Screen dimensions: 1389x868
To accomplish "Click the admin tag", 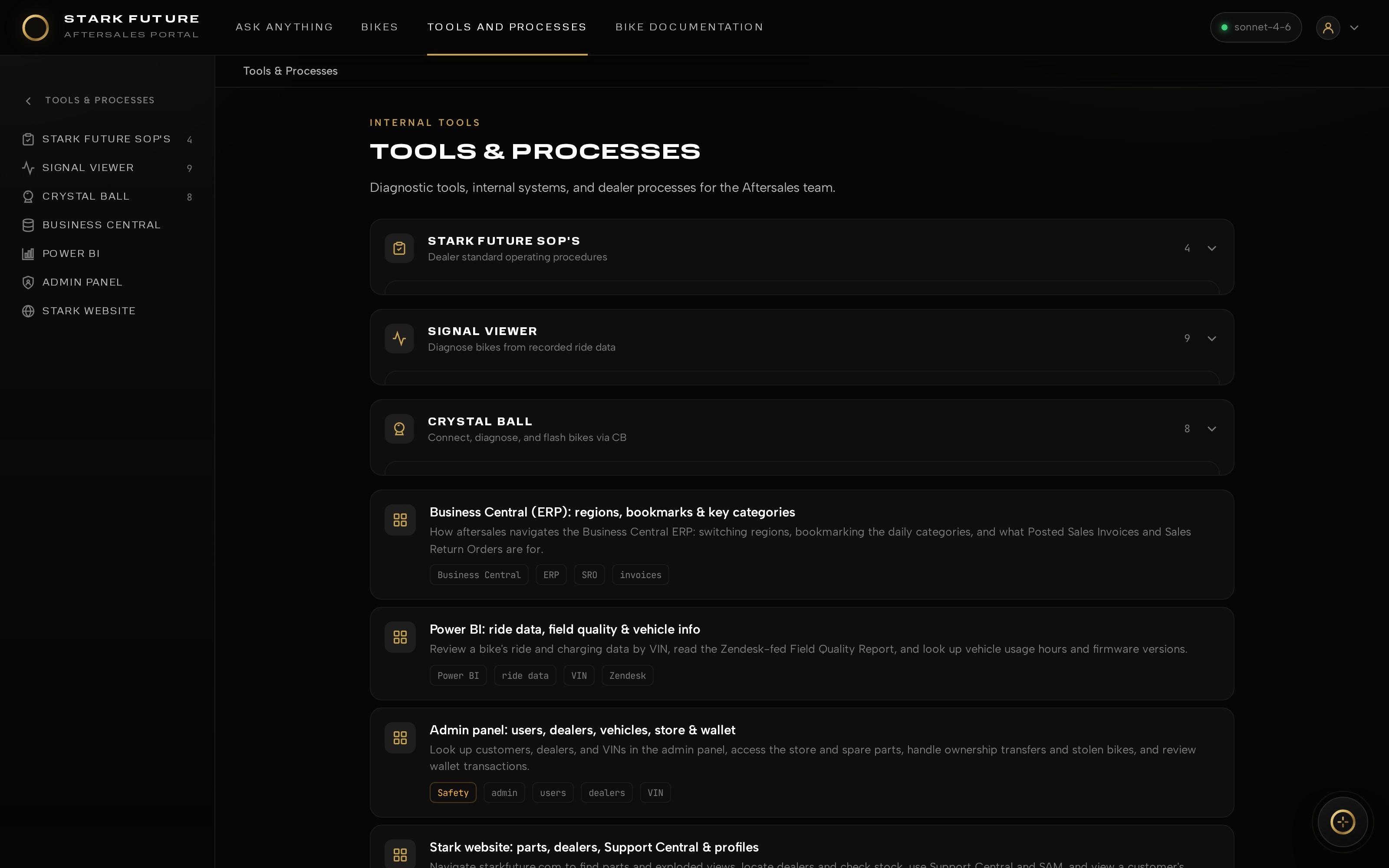I will pyautogui.click(x=504, y=792).
